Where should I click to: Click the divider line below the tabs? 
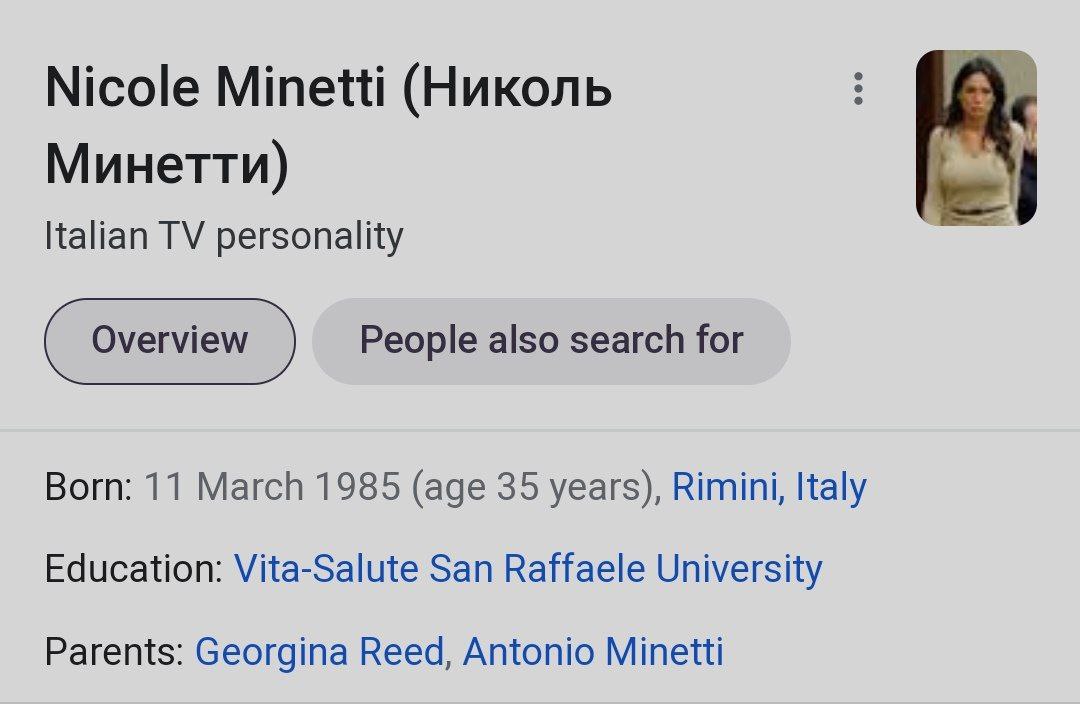[540, 431]
